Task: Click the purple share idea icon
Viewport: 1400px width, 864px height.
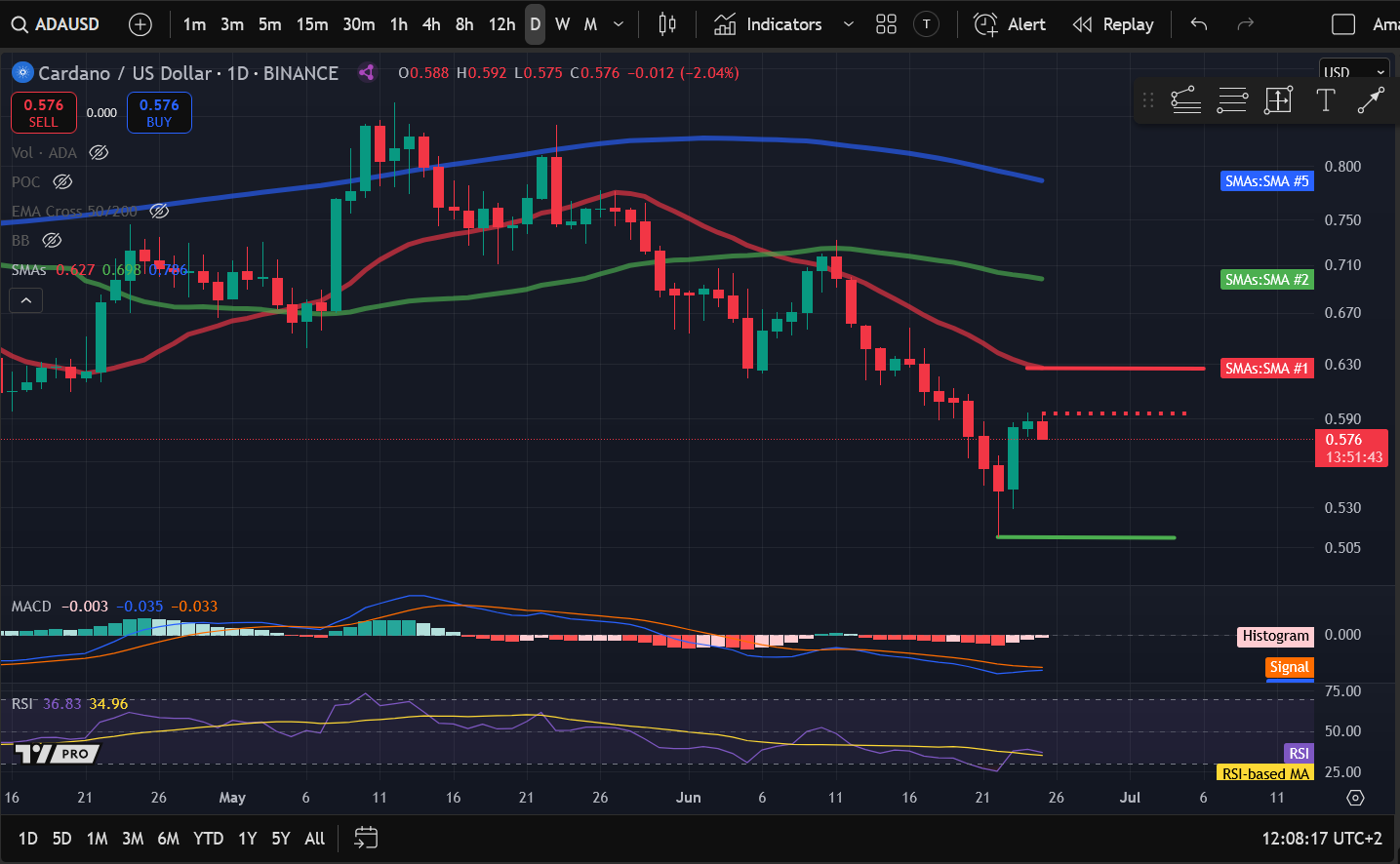Action: coord(367,72)
